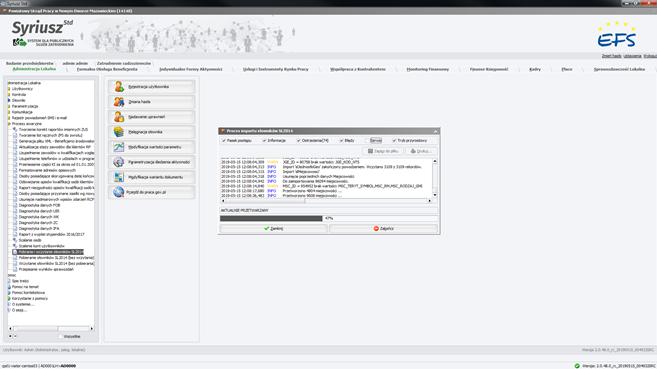Toggle the Serwis checkbox
The image size is (657, 369).
point(367,141)
